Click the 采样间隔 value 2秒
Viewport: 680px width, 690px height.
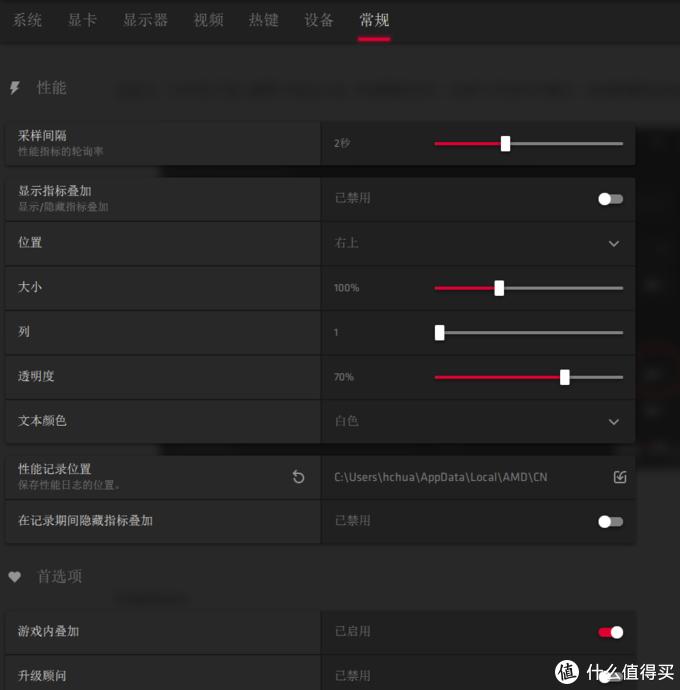[342, 143]
